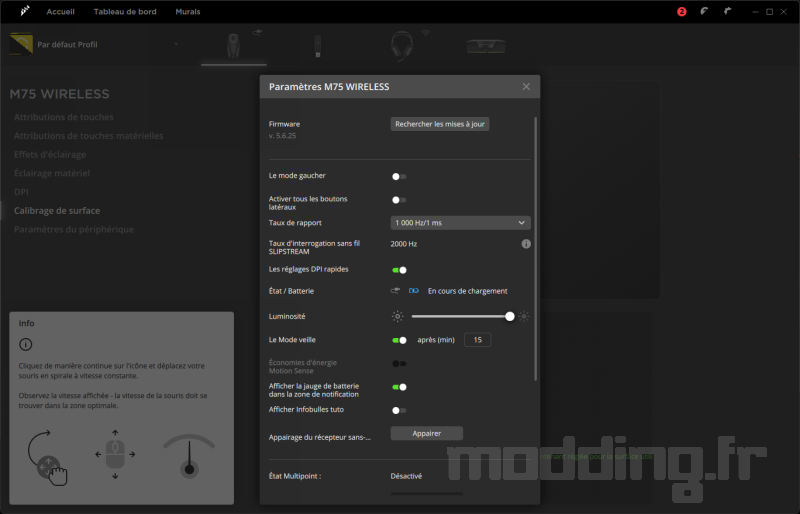Click the Corsair iCUE logo icon
The image size is (800, 514).
(24, 11)
